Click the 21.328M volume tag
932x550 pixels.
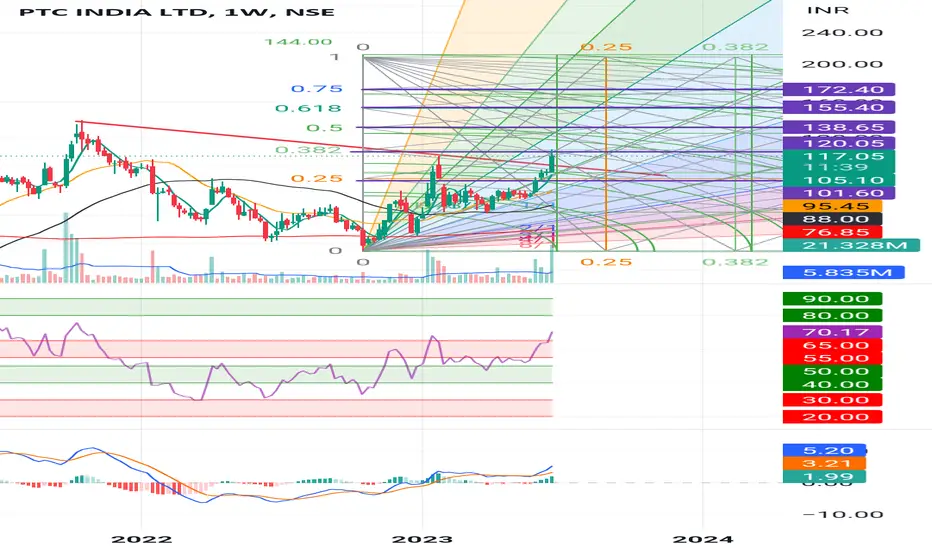click(x=851, y=246)
